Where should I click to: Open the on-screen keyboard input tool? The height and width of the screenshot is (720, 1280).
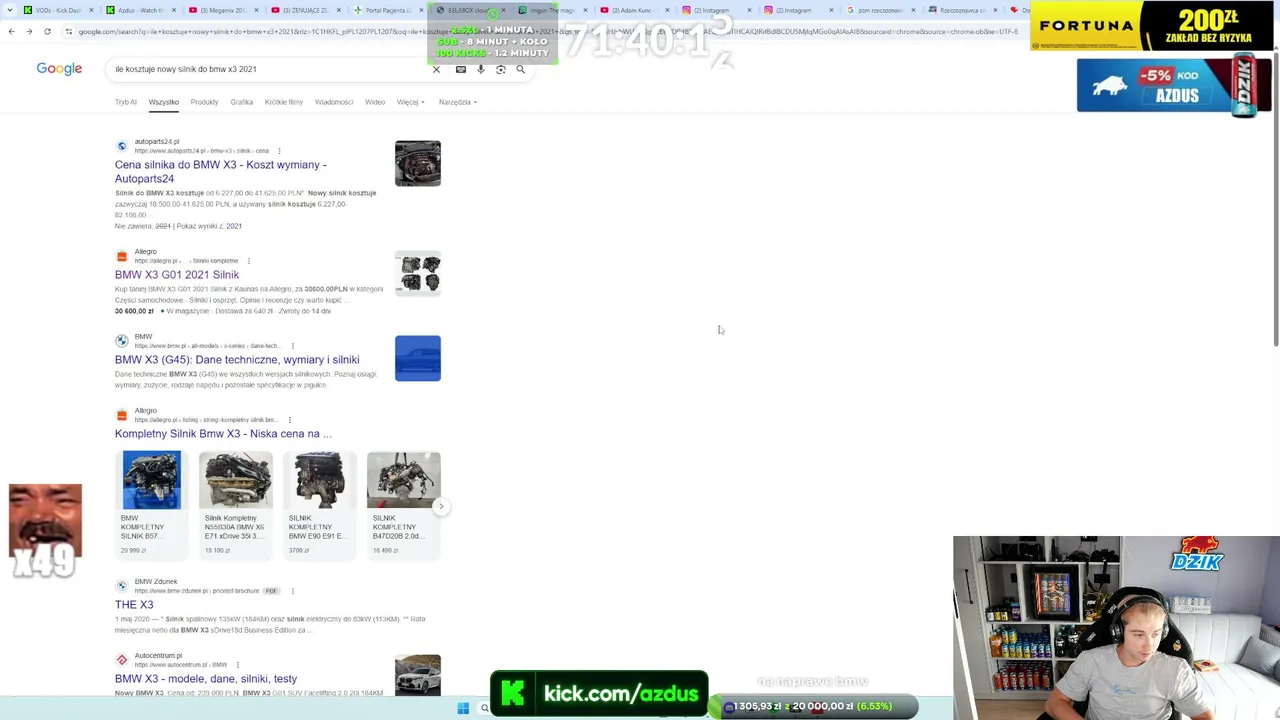pyautogui.click(x=460, y=69)
